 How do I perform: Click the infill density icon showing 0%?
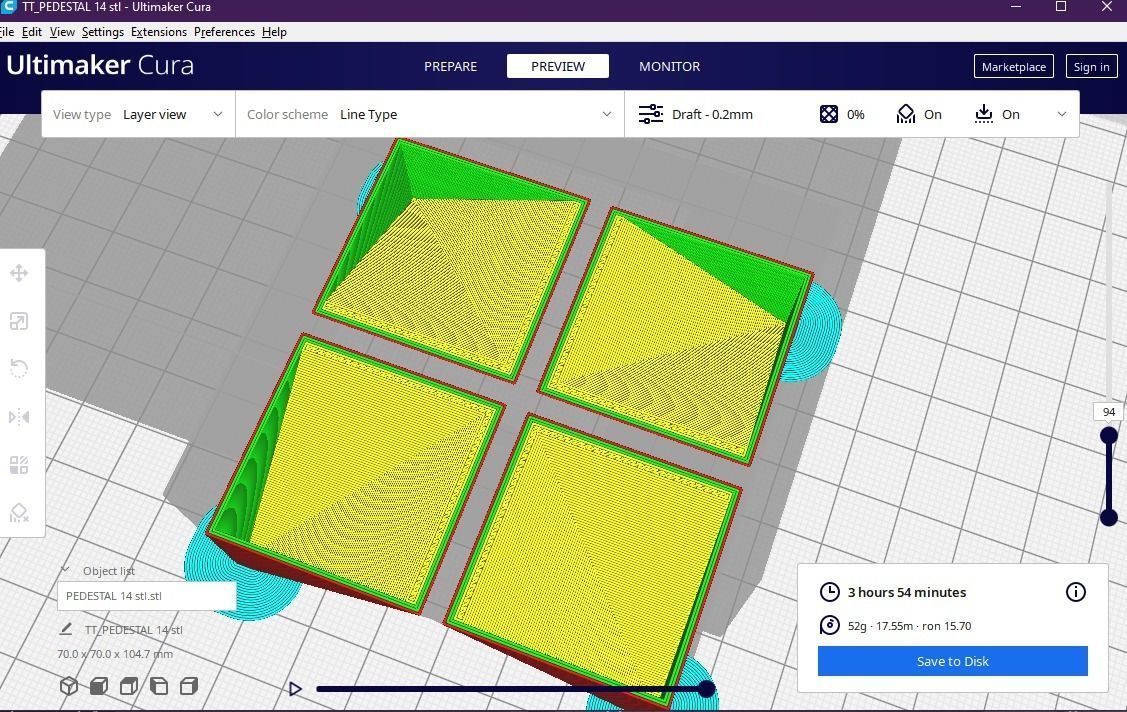pos(829,114)
